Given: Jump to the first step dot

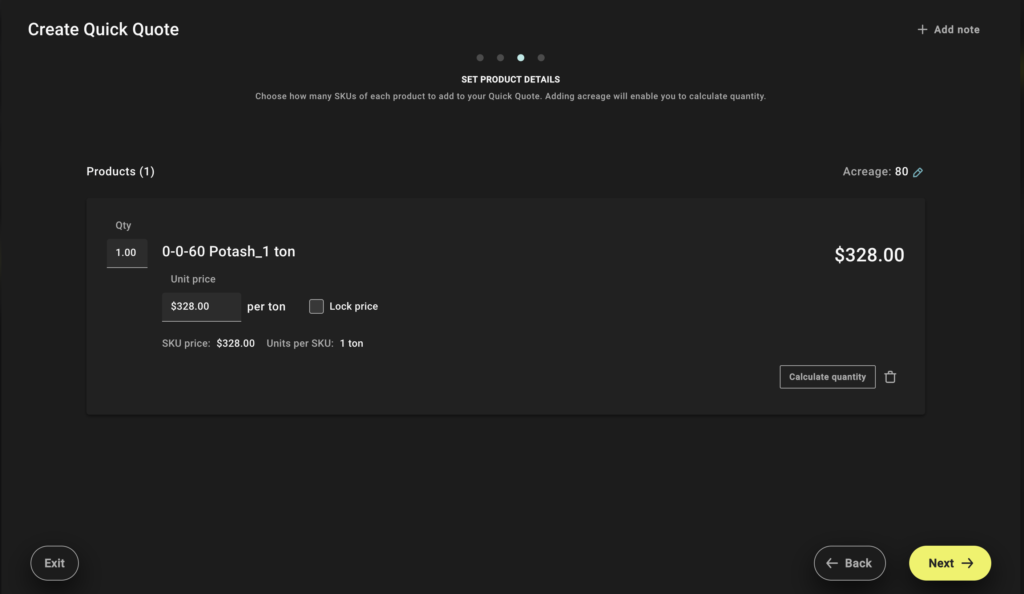Looking at the screenshot, I should click(x=480, y=58).
